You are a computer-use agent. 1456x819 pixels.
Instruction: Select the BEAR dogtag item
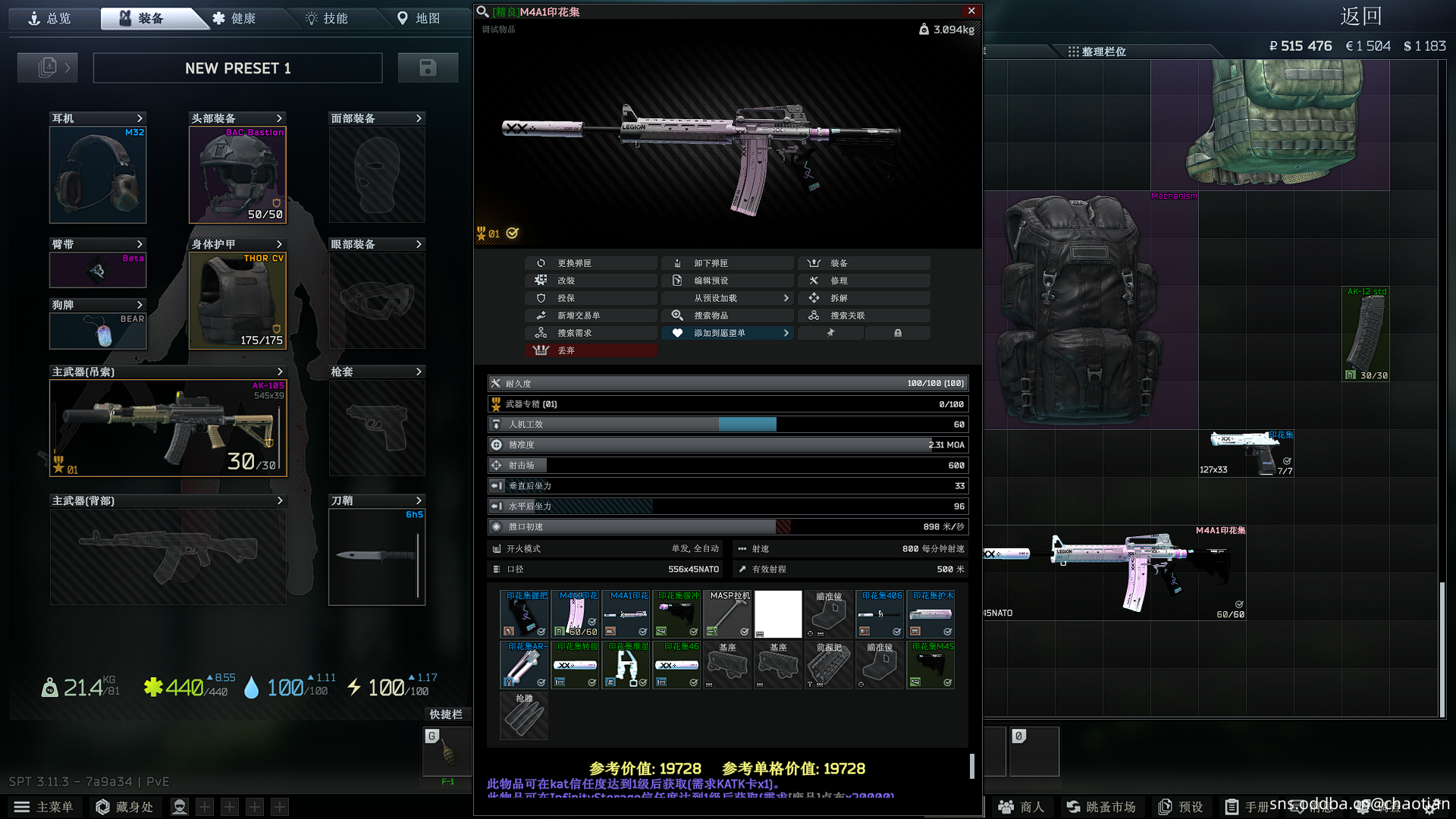[x=98, y=331]
